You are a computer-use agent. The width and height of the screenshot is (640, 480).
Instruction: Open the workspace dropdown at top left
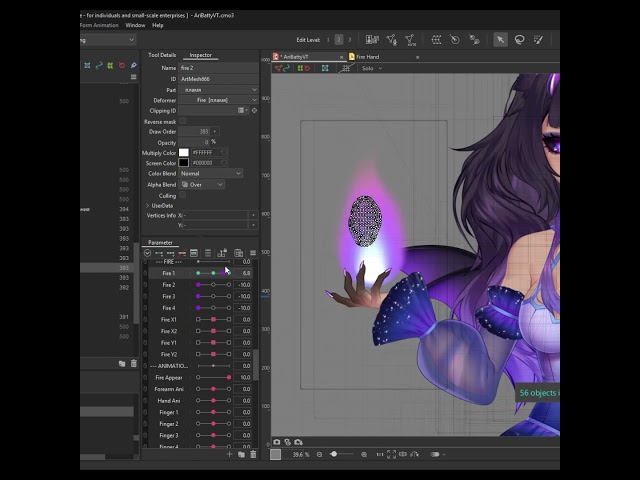pos(108,40)
